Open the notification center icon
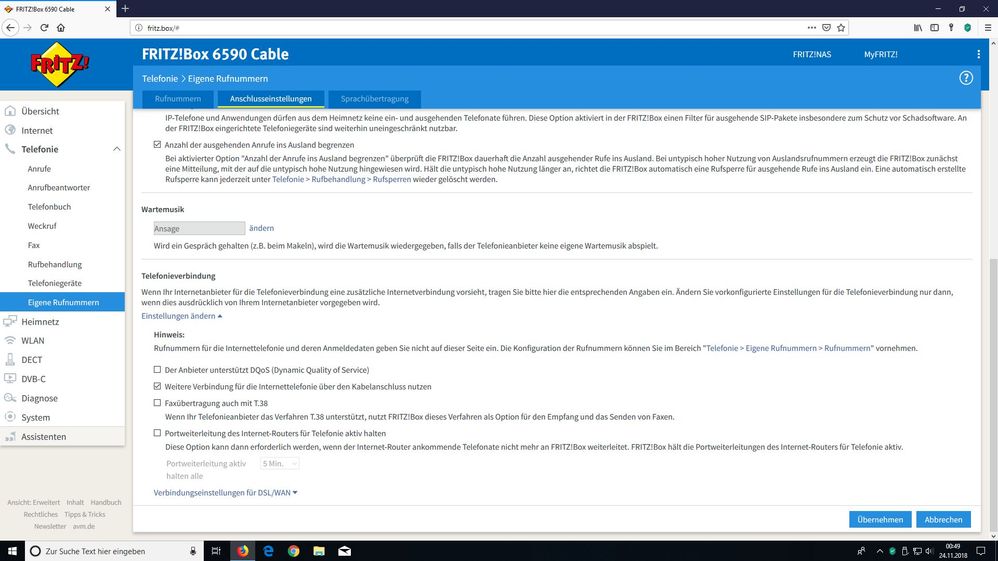Screen dimensions: 998x561 [x=981, y=551]
